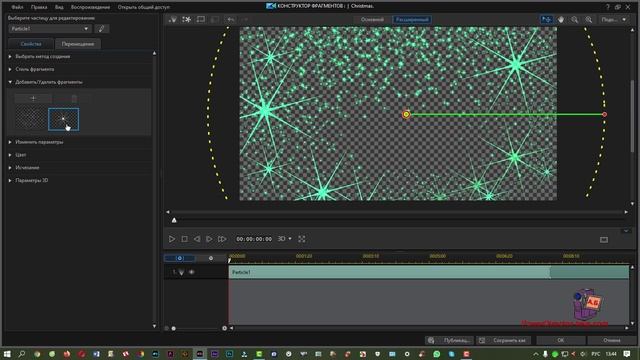Click the OK button
The image size is (640, 360).
pos(561,340)
